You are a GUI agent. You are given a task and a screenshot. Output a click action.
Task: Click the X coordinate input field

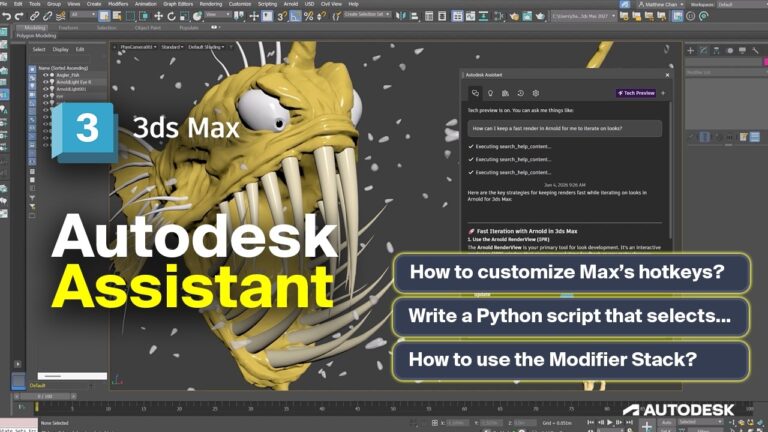point(457,423)
